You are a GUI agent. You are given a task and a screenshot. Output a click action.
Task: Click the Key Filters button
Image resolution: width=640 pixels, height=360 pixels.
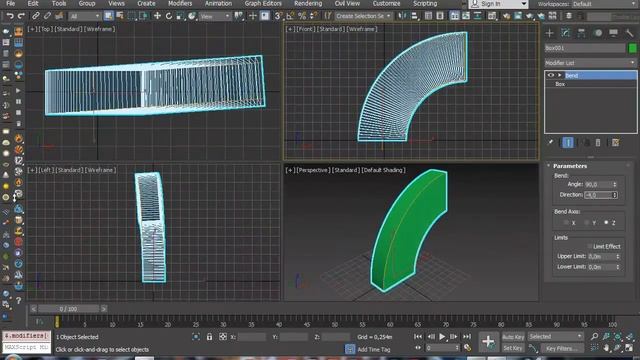click(562, 348)
